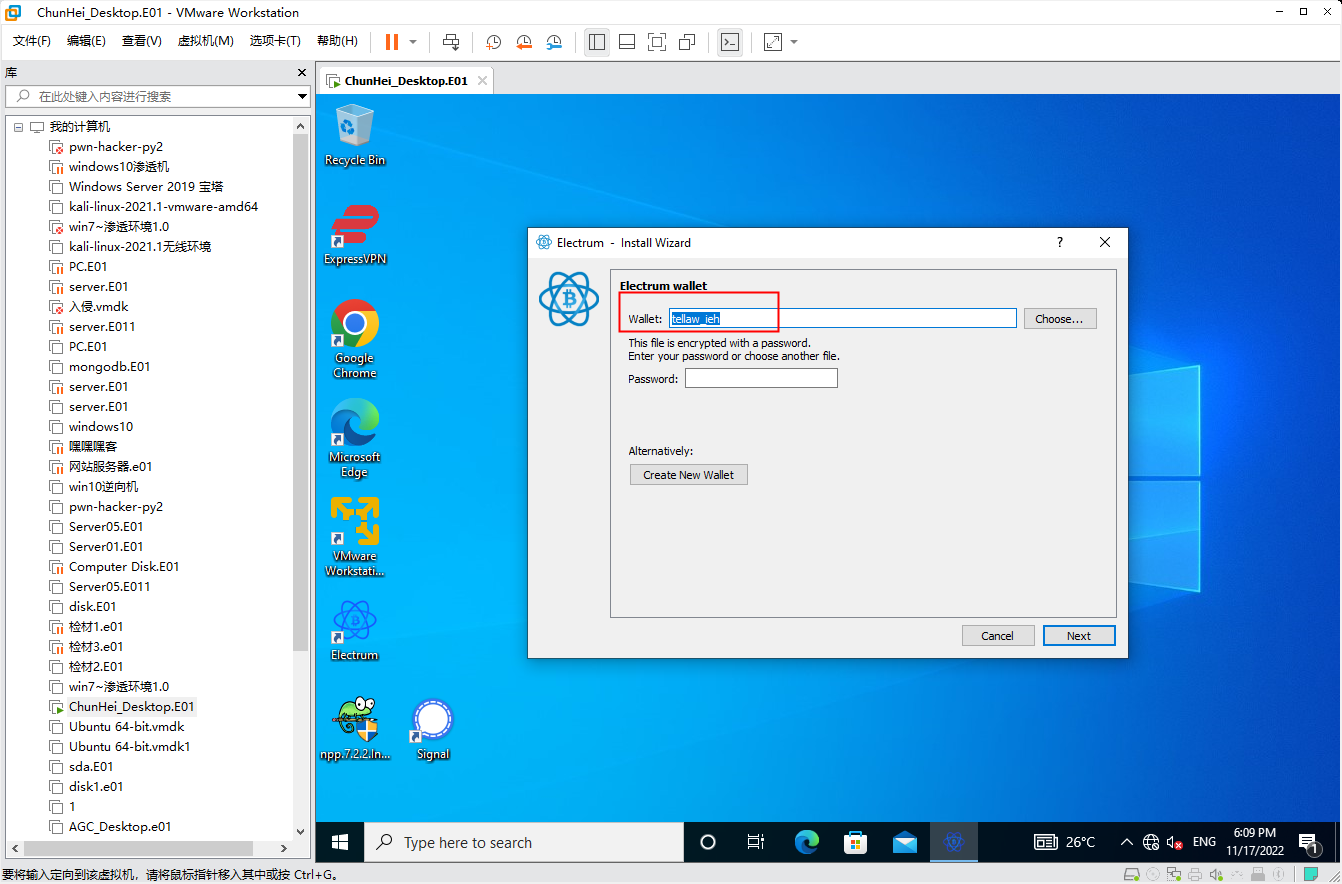Screen dimensions: 1342x884
Task: Click the library search input field
Action: 150,97
